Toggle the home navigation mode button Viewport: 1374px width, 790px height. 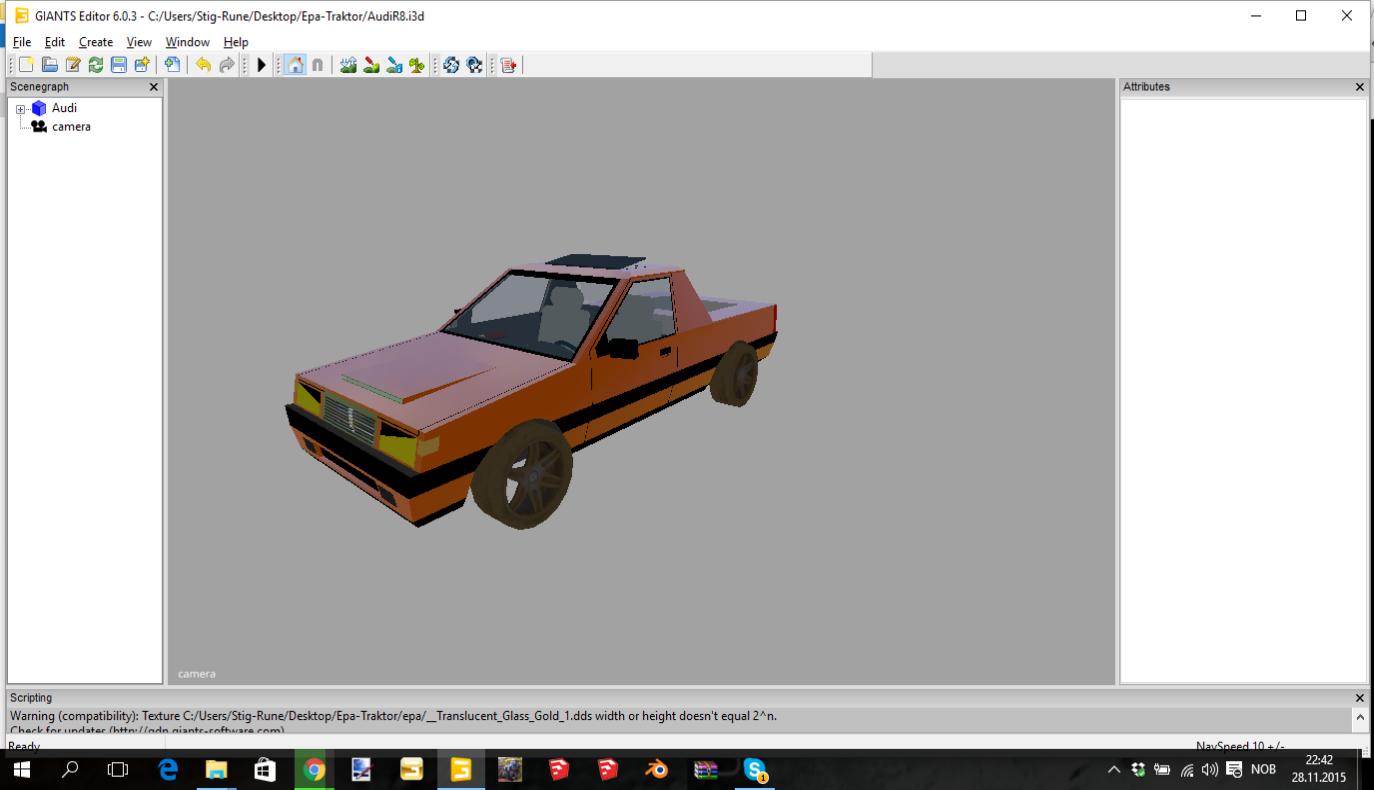point(295,65)
